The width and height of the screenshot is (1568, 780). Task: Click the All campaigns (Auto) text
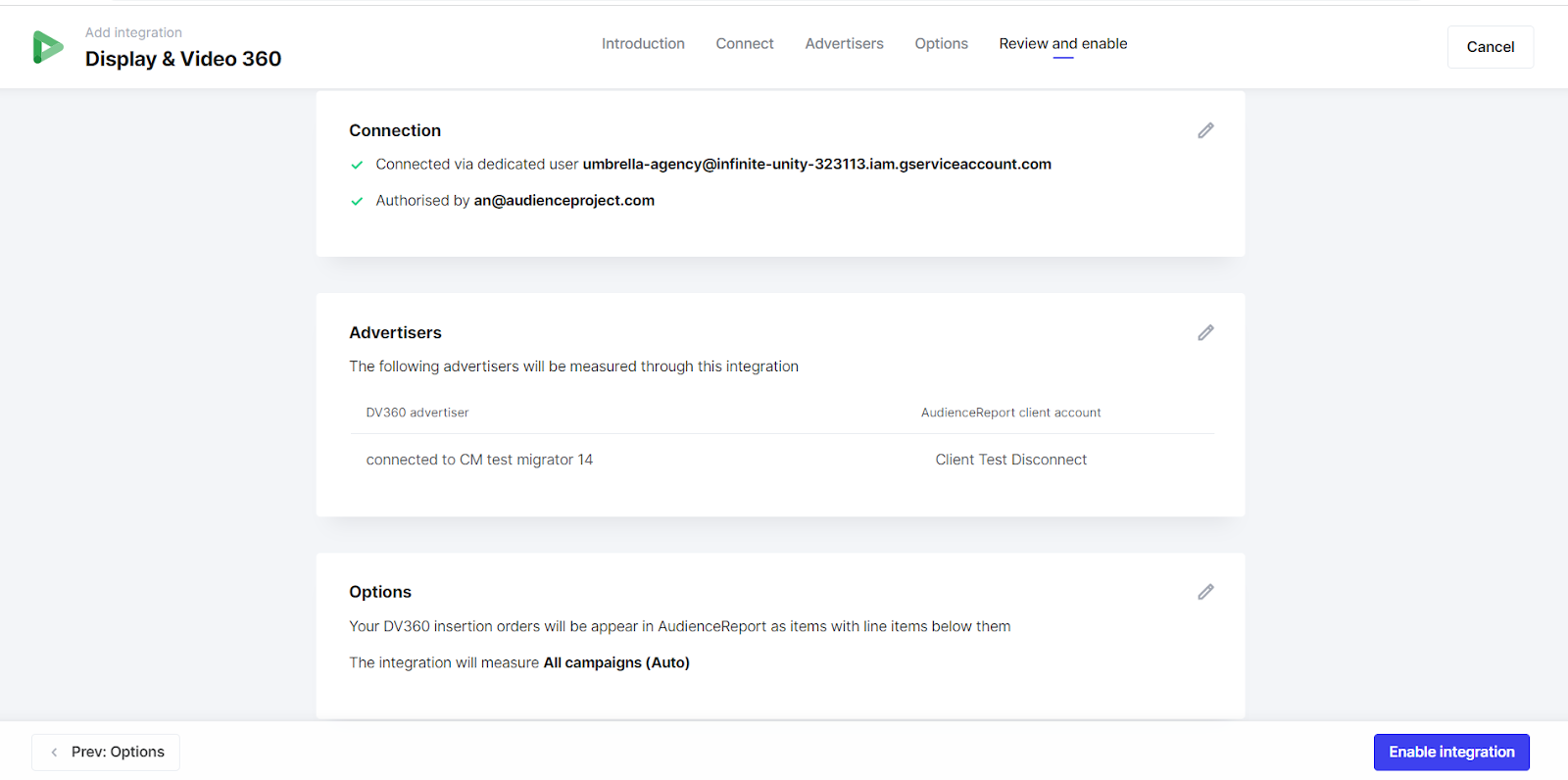point(616,663)
